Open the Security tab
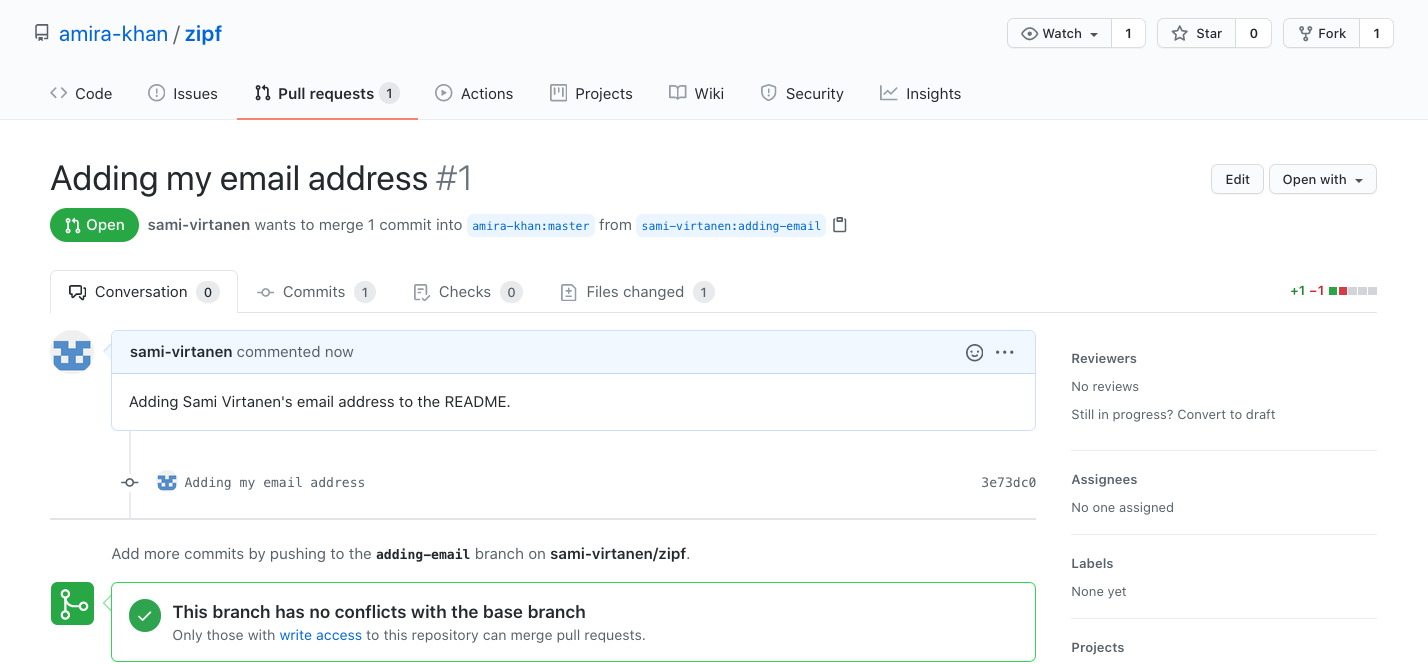Screen dimensions: 1428x664 coord(802,93)
